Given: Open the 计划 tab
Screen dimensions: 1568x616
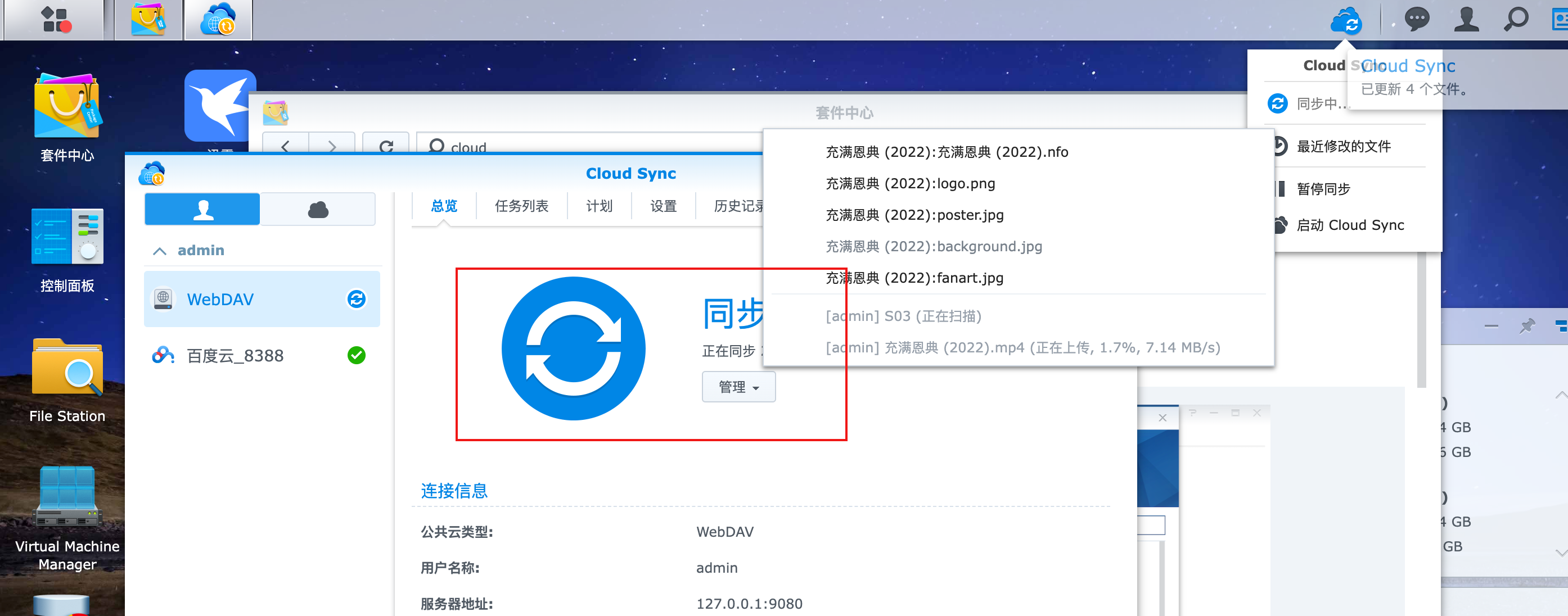Looking at the screenshot, I should (x=599, y=206).
